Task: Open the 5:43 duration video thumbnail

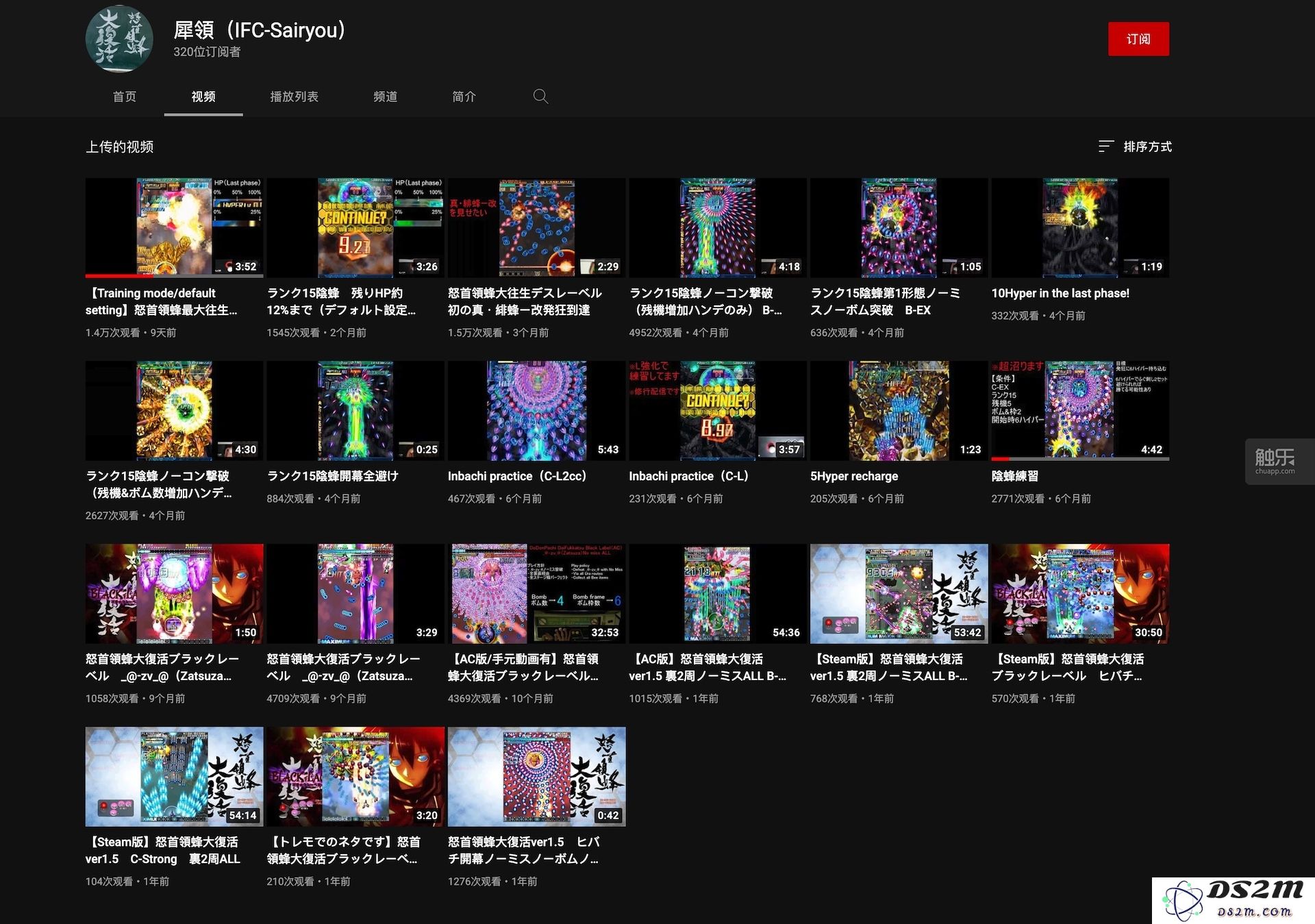Action: pyautogui.click(x=536, y=410)
